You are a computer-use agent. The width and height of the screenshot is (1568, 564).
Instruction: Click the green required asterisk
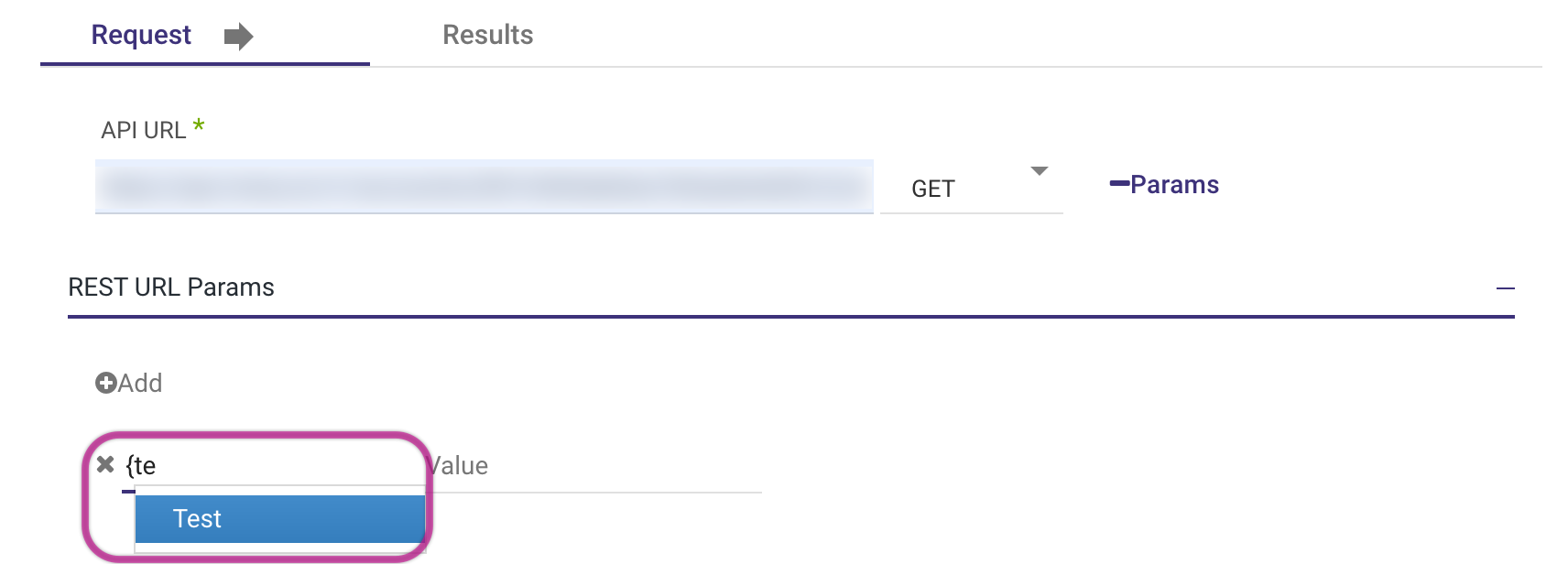click(x=199, y=125)
